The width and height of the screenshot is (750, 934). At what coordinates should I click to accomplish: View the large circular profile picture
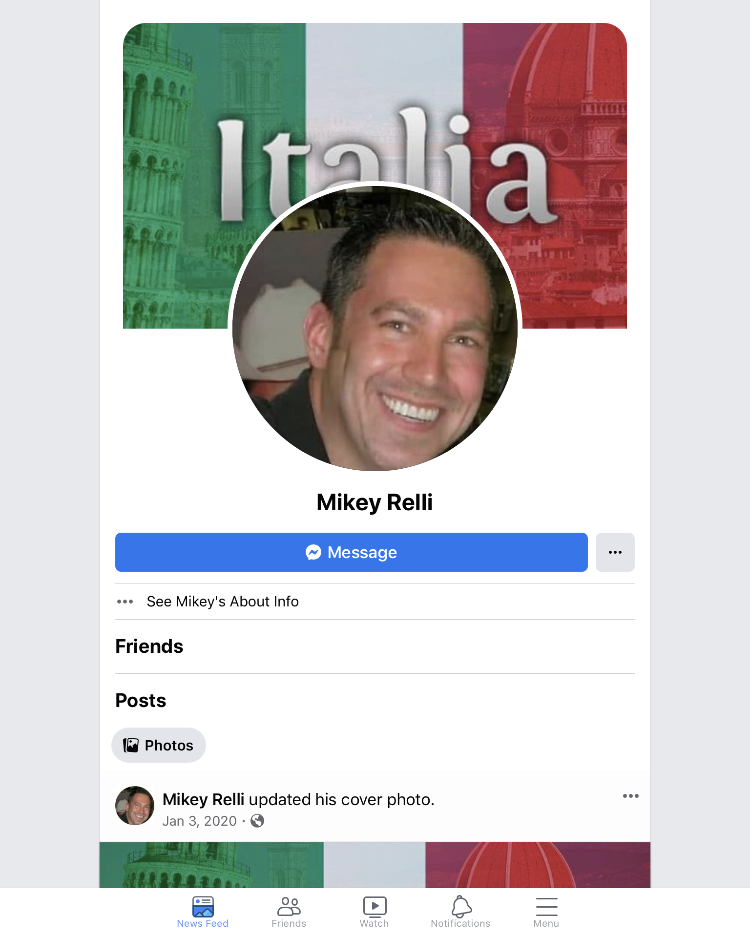pyautogui.click(x=375, y=328)
